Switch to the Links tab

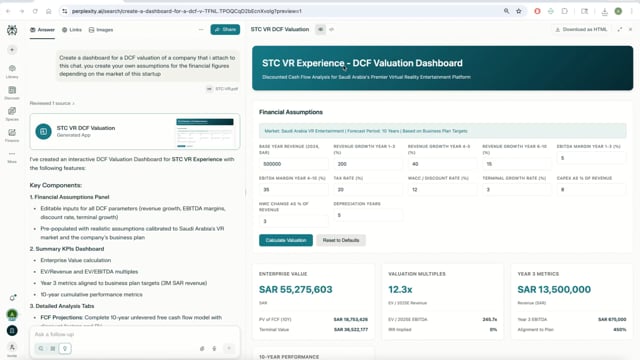click(72, 30)
